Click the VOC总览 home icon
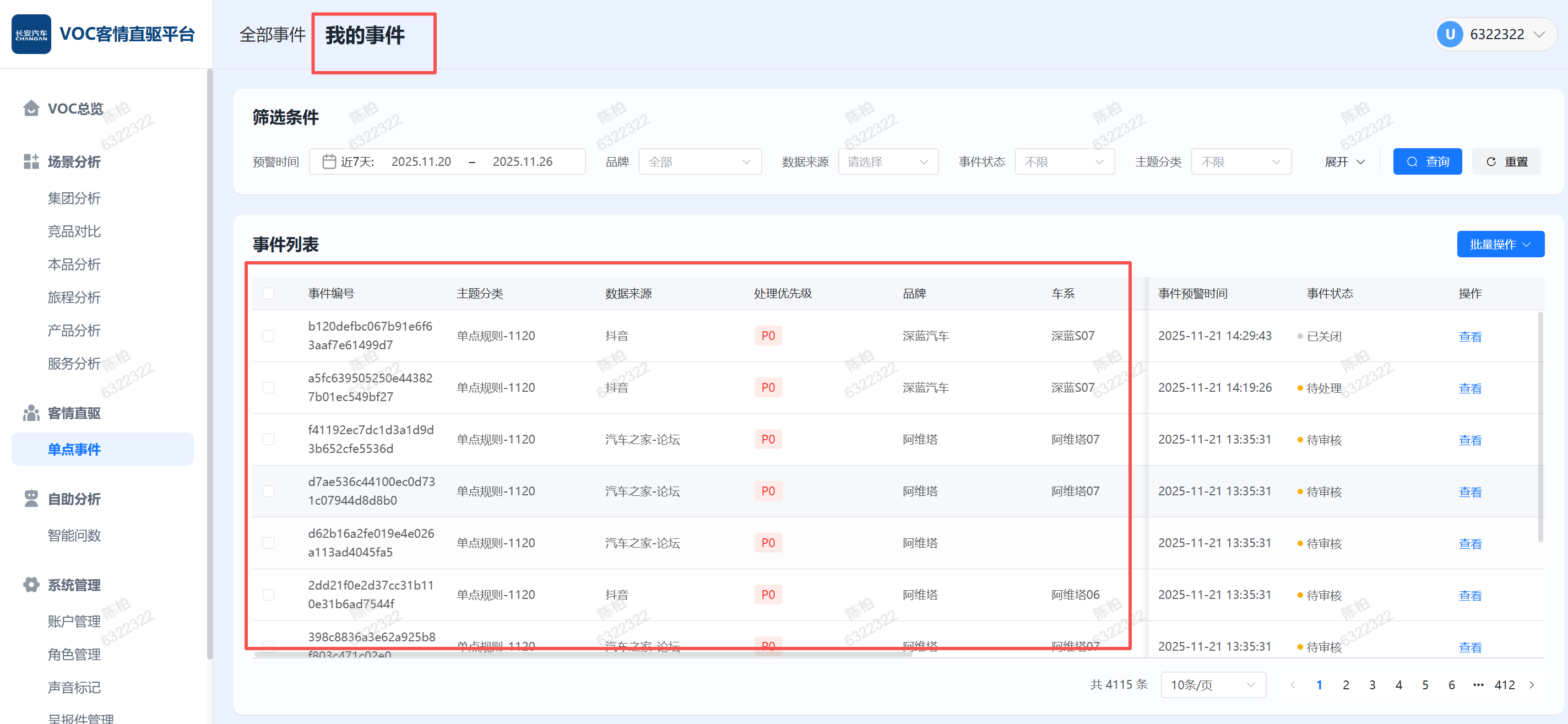Viewport: 1568px width, 724px height. point(31,109)
